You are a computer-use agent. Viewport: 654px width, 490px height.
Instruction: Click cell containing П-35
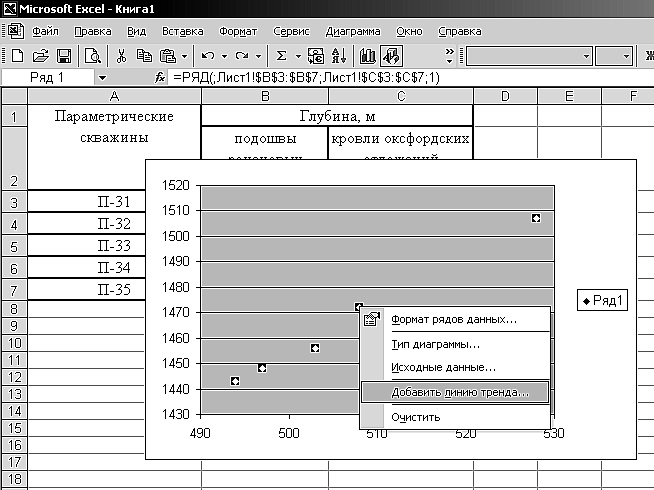(x=87, y=289)
